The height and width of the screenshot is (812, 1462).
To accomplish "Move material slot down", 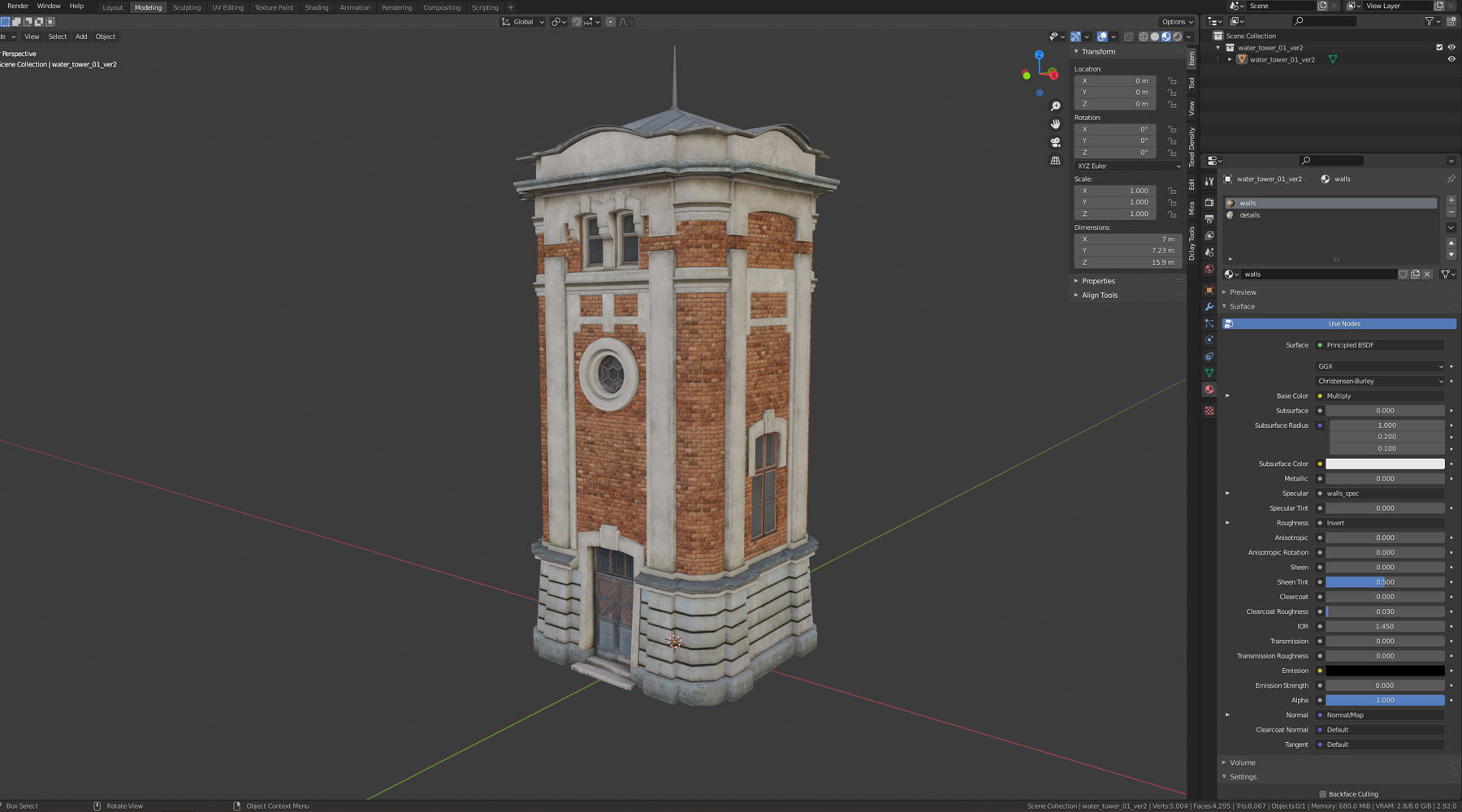I will [1451, 255].
